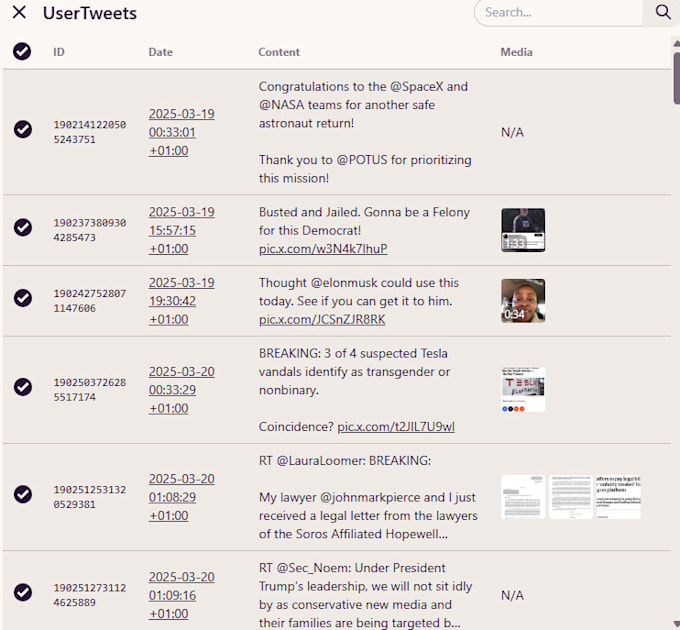This screenshot has height=630, width=680.
Task: Focus the Search input field
Action: 559,13
